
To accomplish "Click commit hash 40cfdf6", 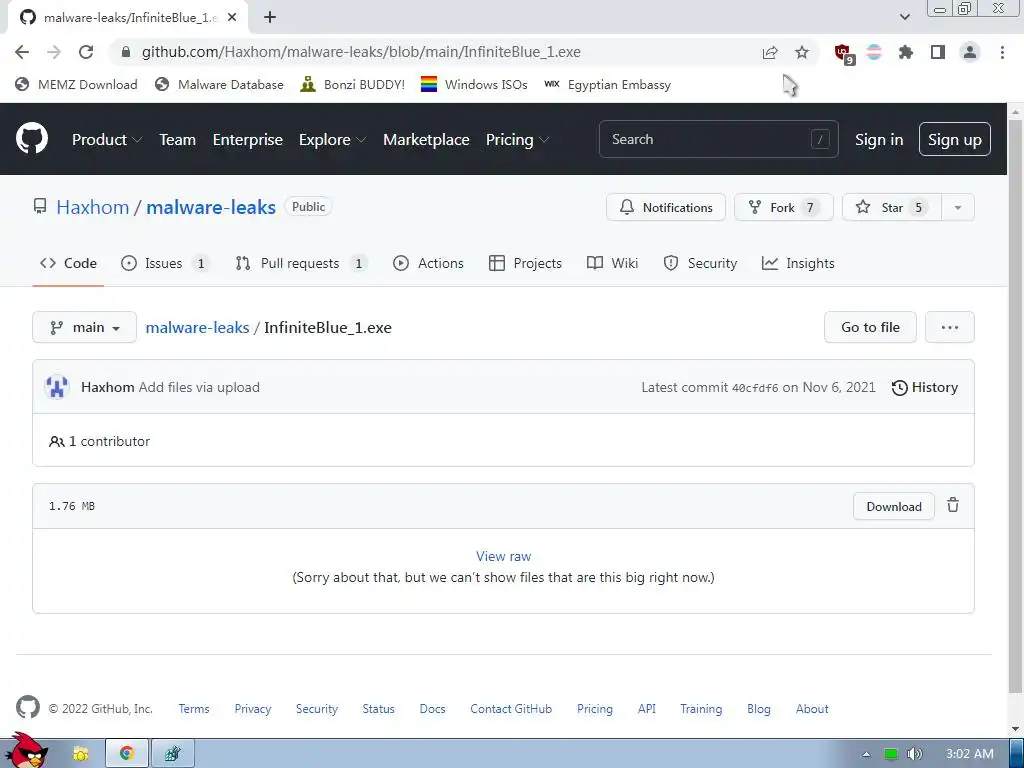I will pos(755,388).
